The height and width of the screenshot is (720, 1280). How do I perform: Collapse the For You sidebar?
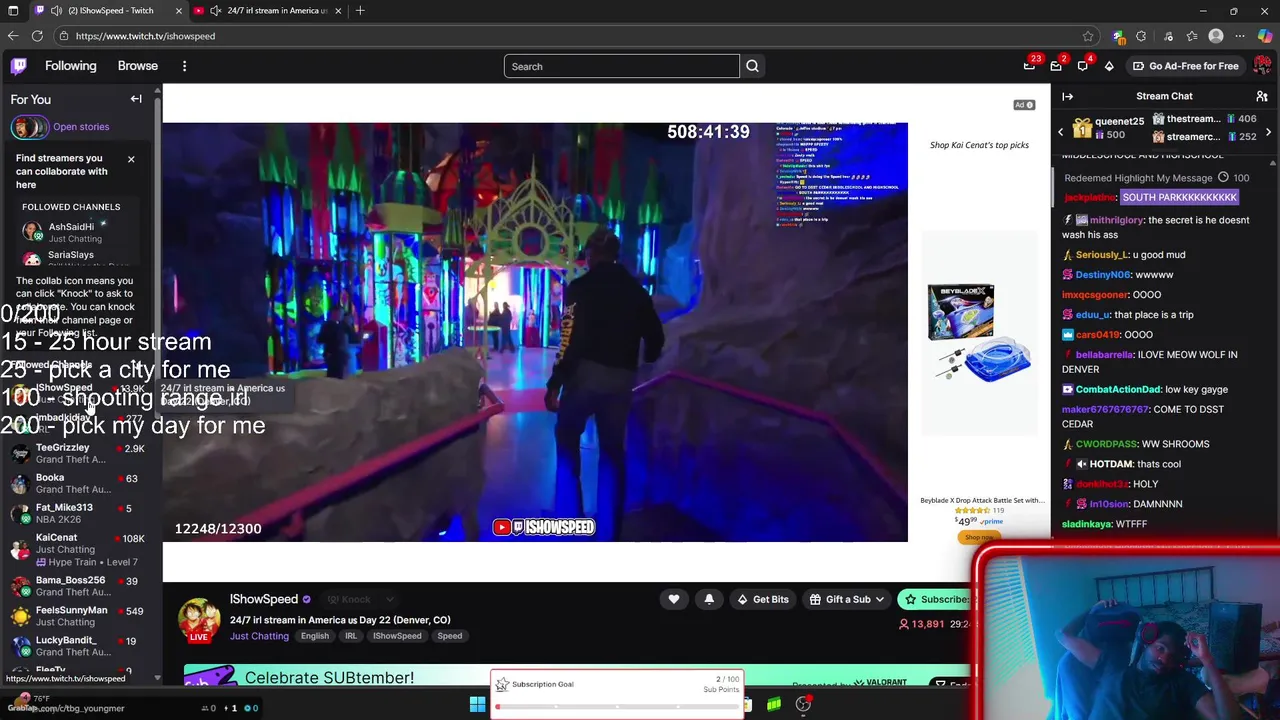pos(136,99)
